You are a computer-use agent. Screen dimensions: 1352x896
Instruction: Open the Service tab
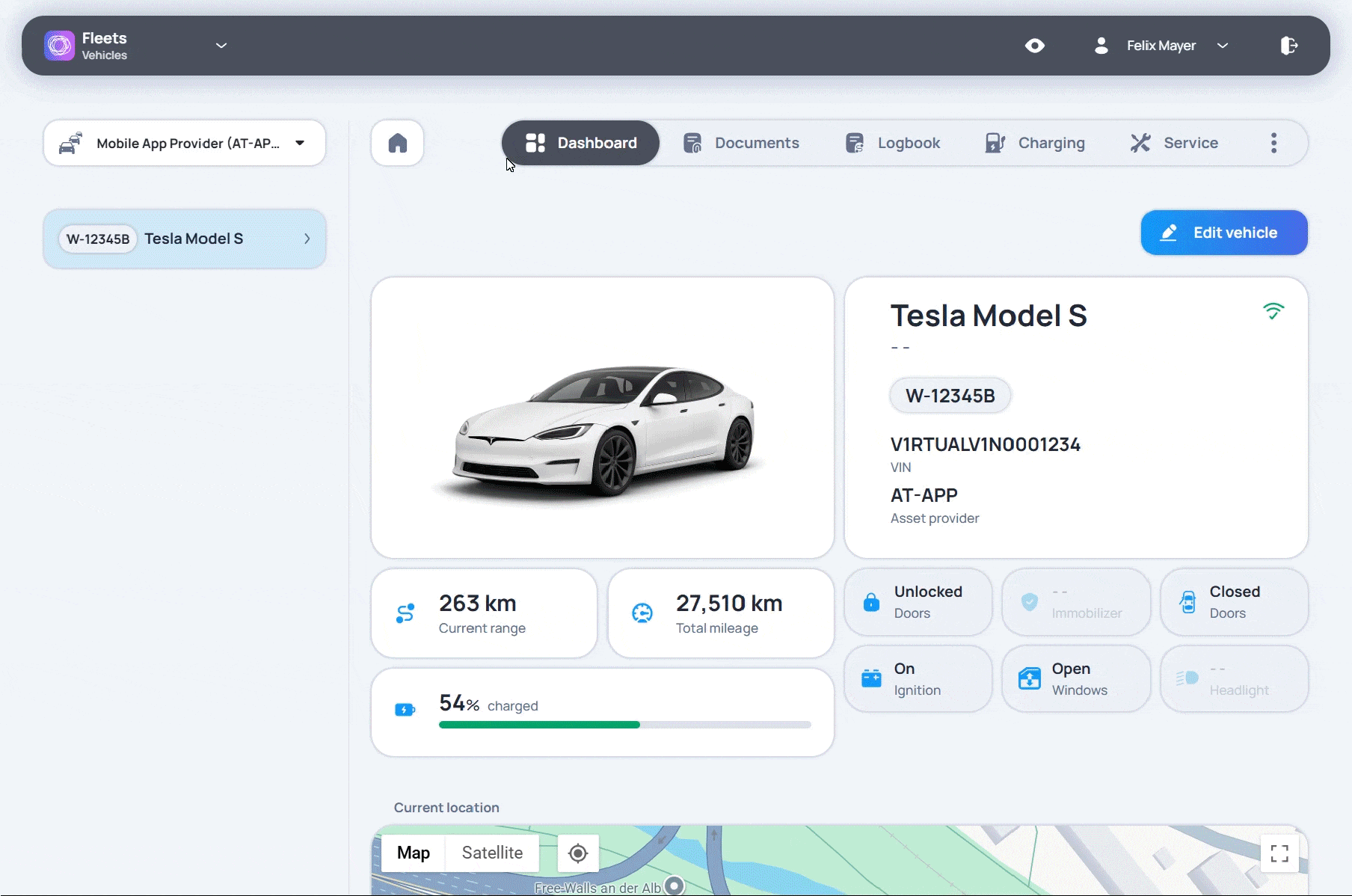click(x=1174, y=143)
